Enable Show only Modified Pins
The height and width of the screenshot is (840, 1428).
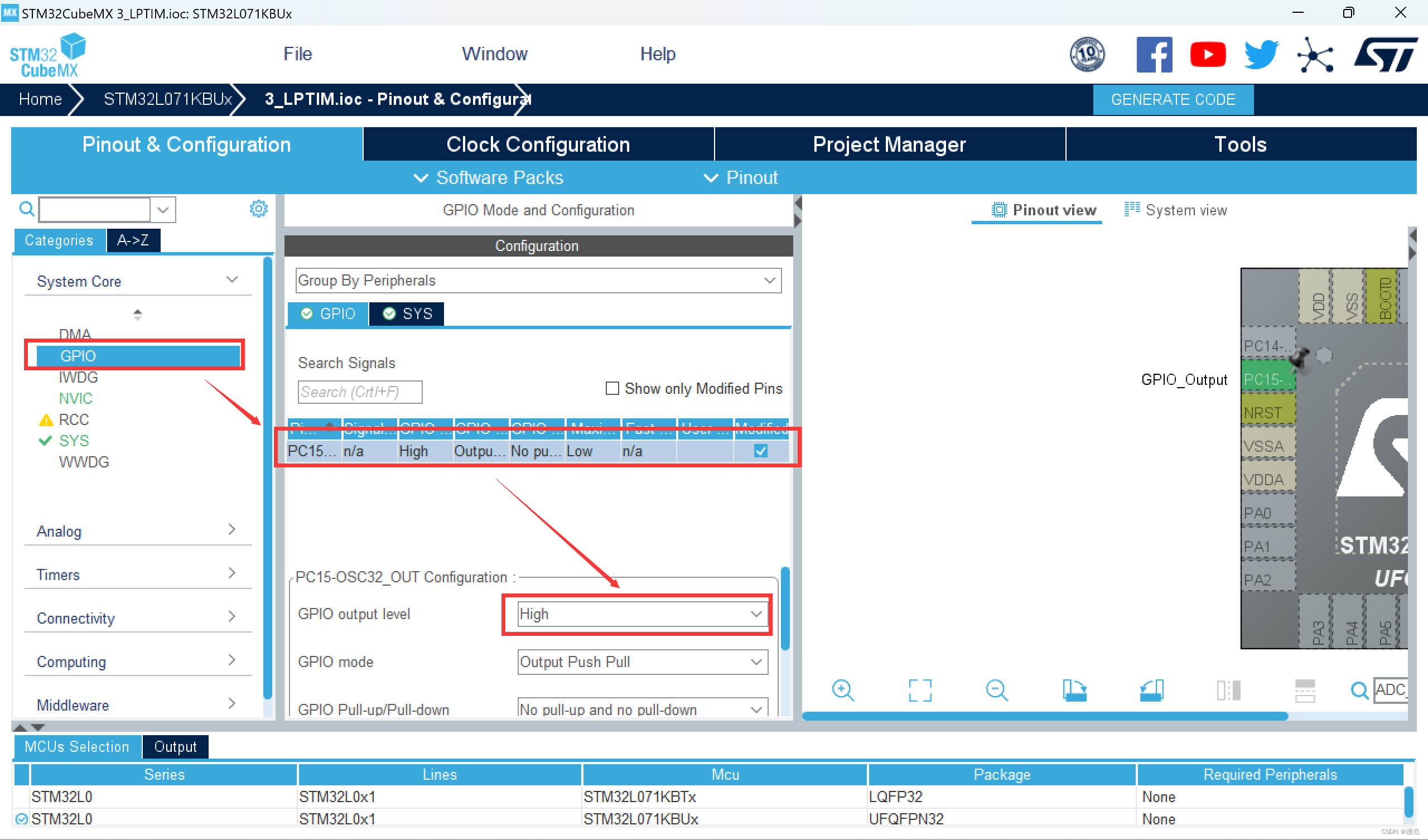click(x=611, y=388)
